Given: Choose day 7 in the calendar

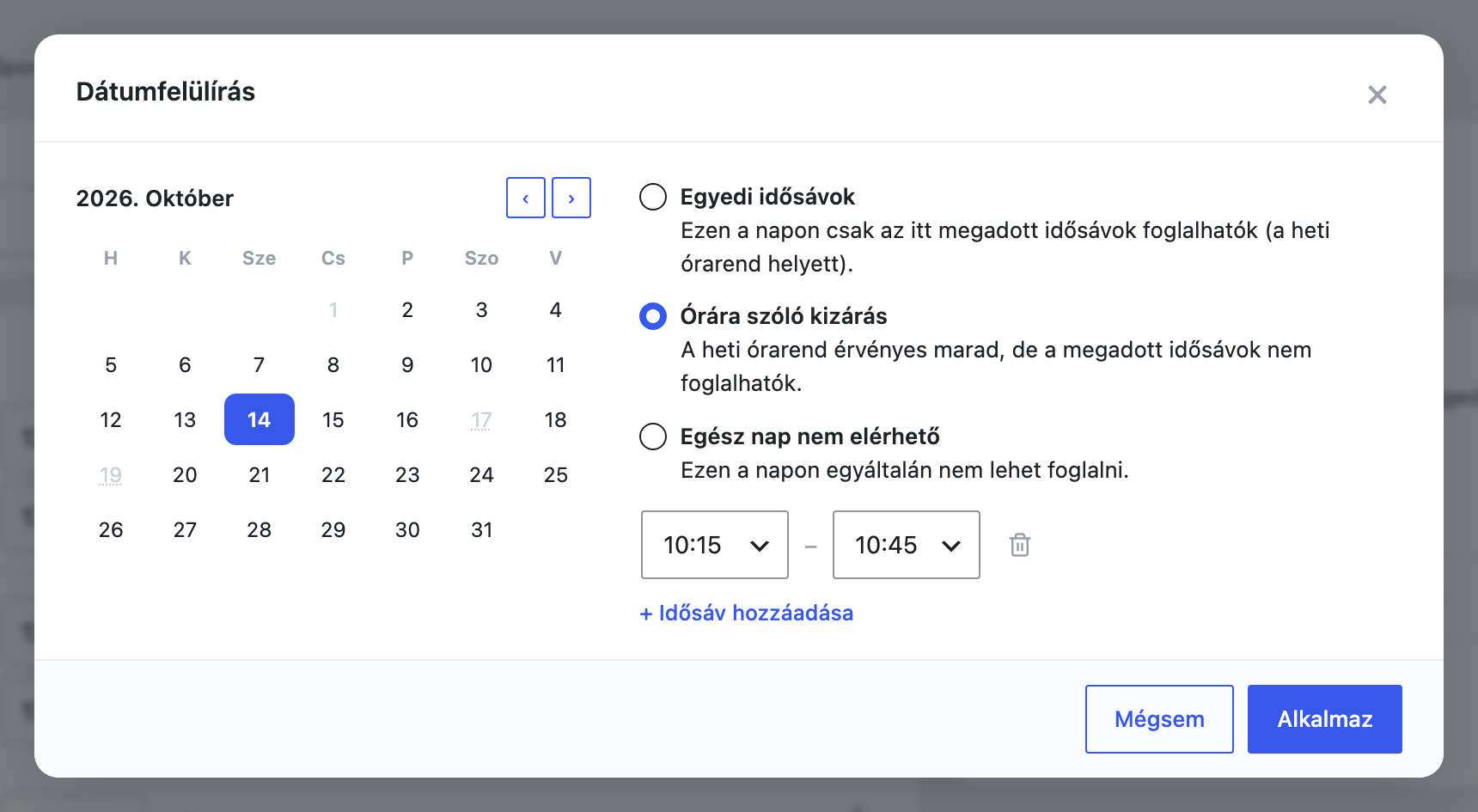Looking at the screenshot, I should pos(260,364).
